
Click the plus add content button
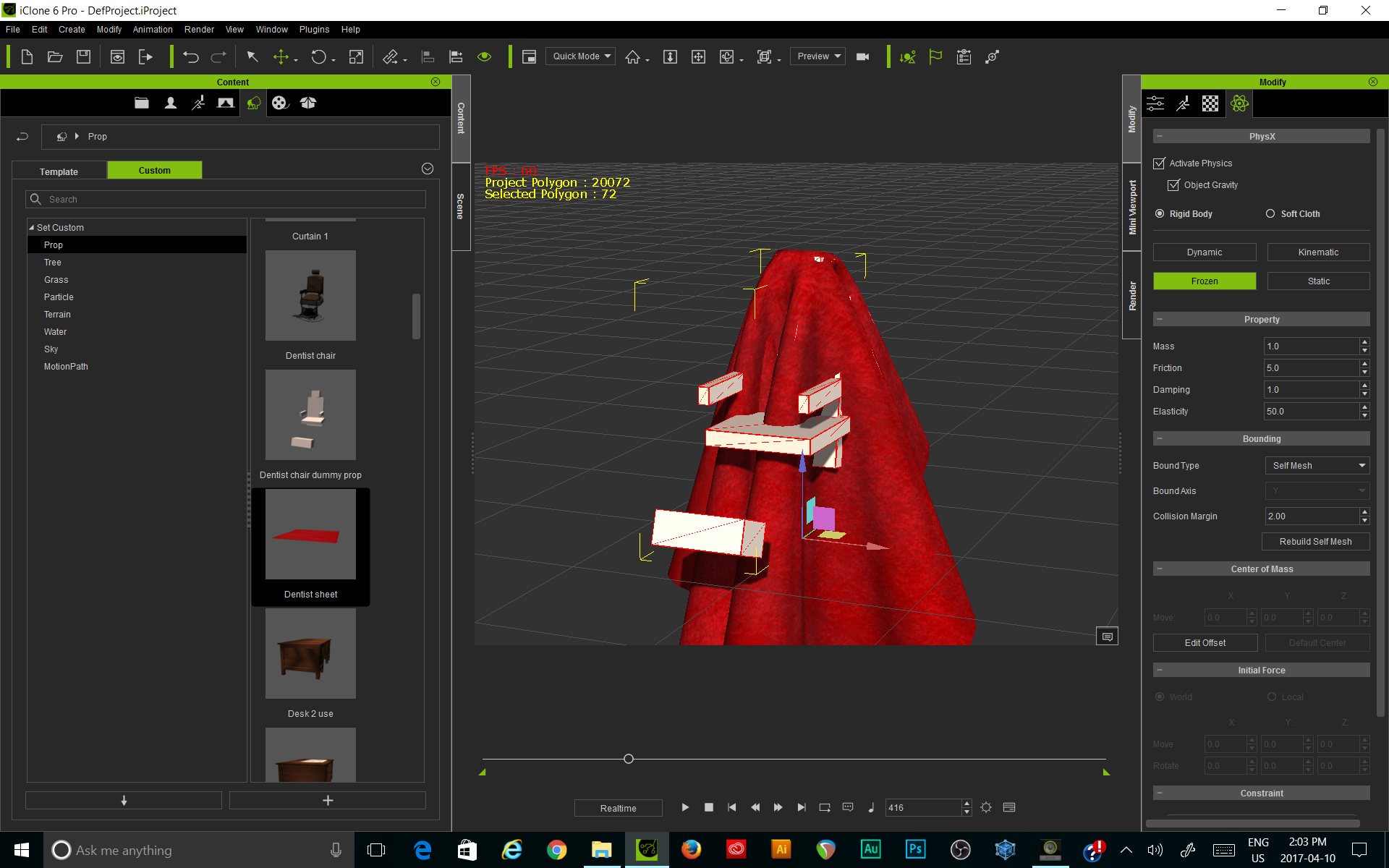point(328,801)
